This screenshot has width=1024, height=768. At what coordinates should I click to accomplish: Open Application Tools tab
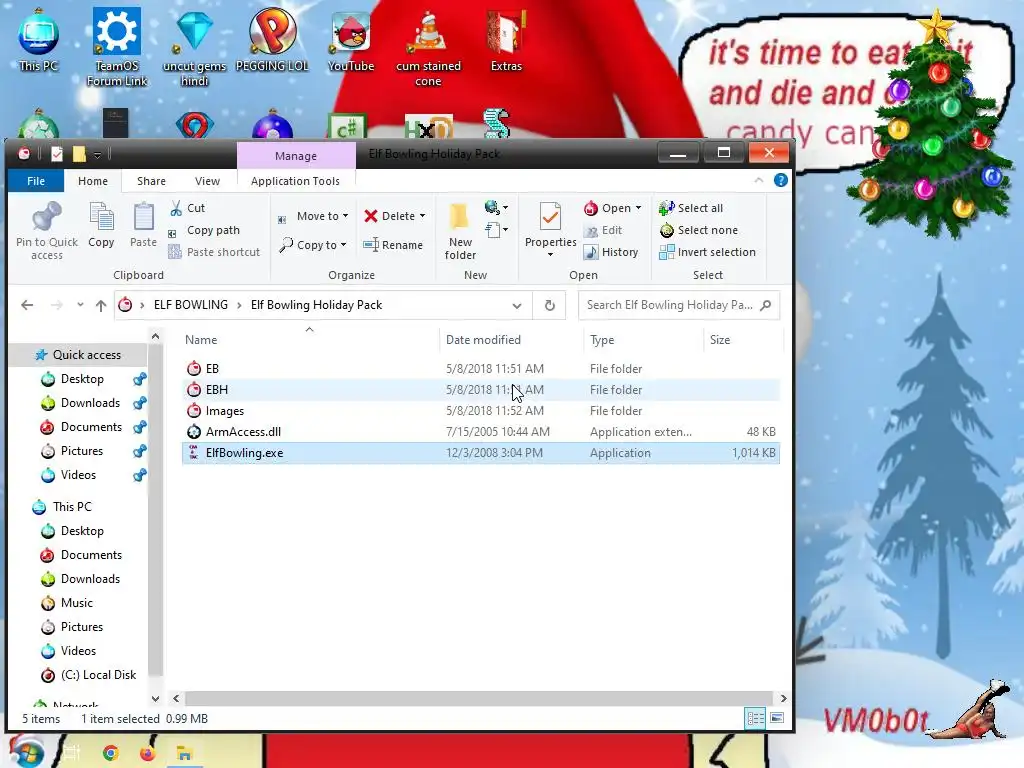295,181
